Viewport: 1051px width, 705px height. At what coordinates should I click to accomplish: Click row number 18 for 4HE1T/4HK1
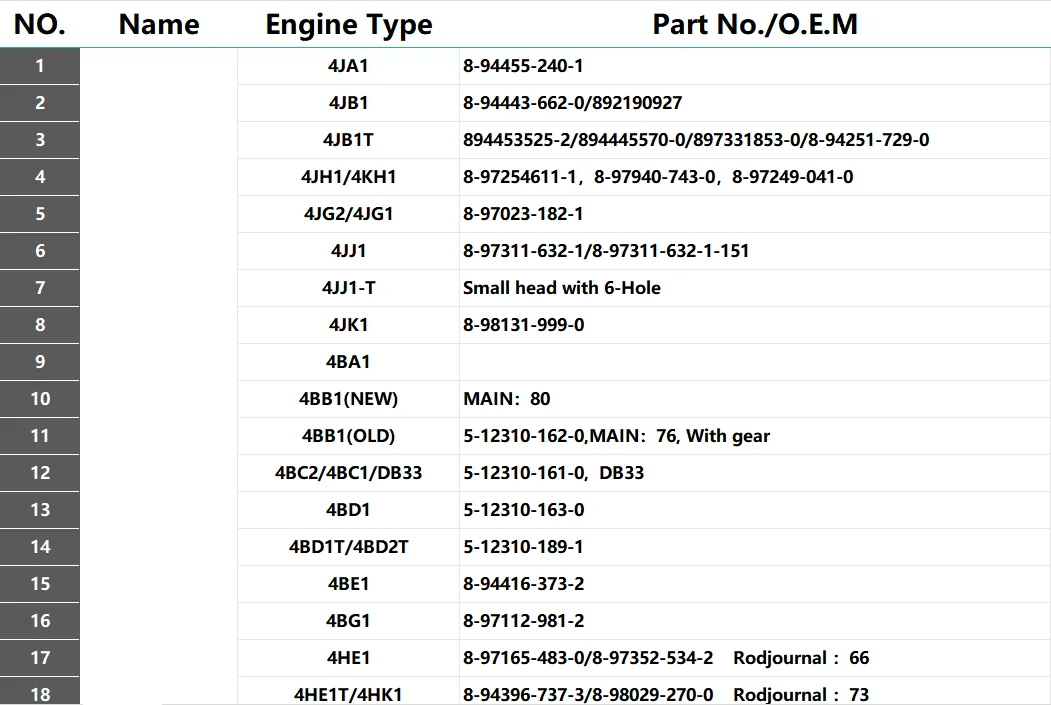(40, 693)
